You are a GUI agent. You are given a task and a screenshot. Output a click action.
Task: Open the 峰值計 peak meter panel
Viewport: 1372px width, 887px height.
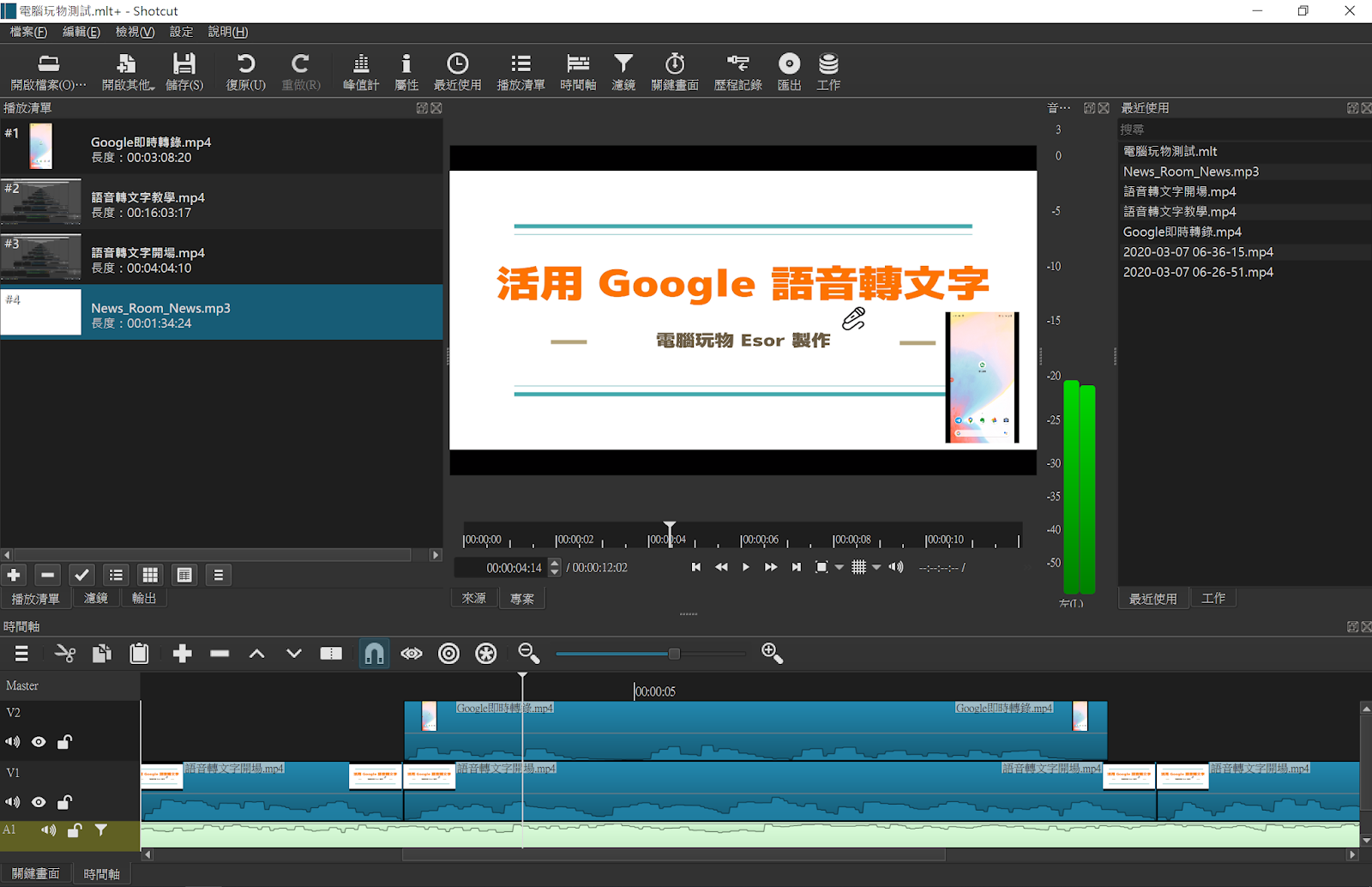click(361, 72)
